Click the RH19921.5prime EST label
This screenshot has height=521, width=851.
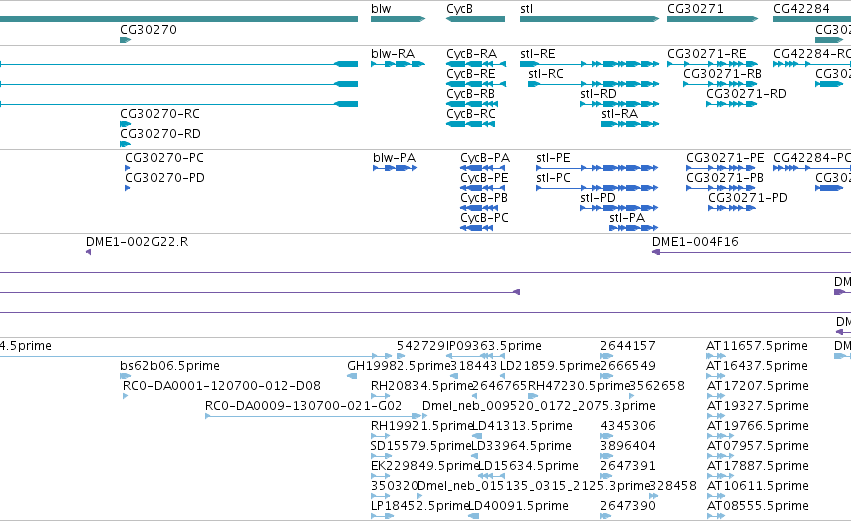[x=422, y=427]
